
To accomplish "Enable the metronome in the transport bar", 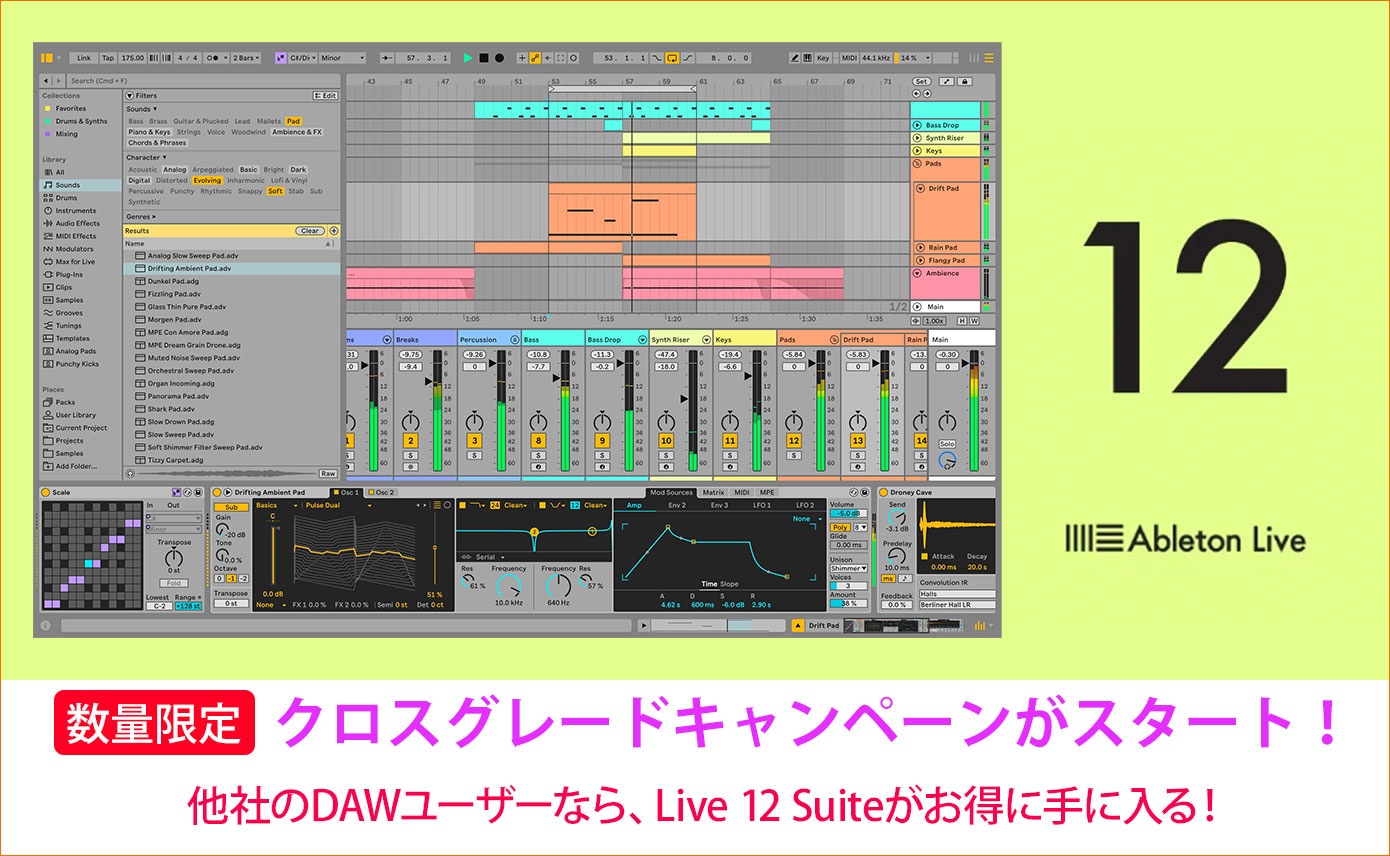I will [211, 58].
